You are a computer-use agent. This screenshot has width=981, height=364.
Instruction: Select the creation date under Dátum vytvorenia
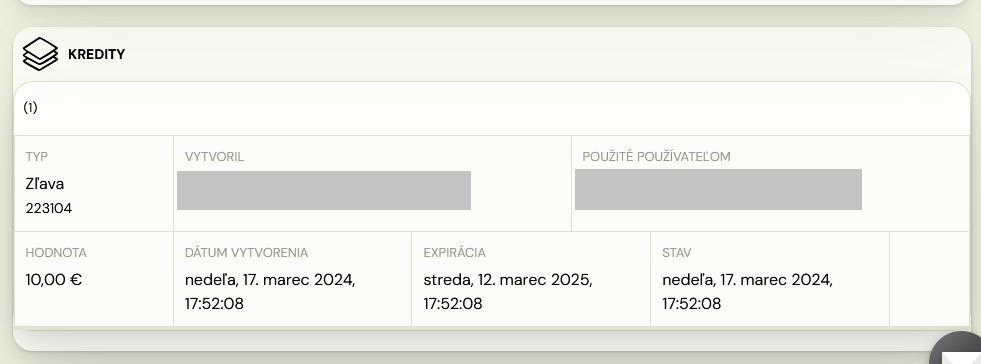coord(270,291)
